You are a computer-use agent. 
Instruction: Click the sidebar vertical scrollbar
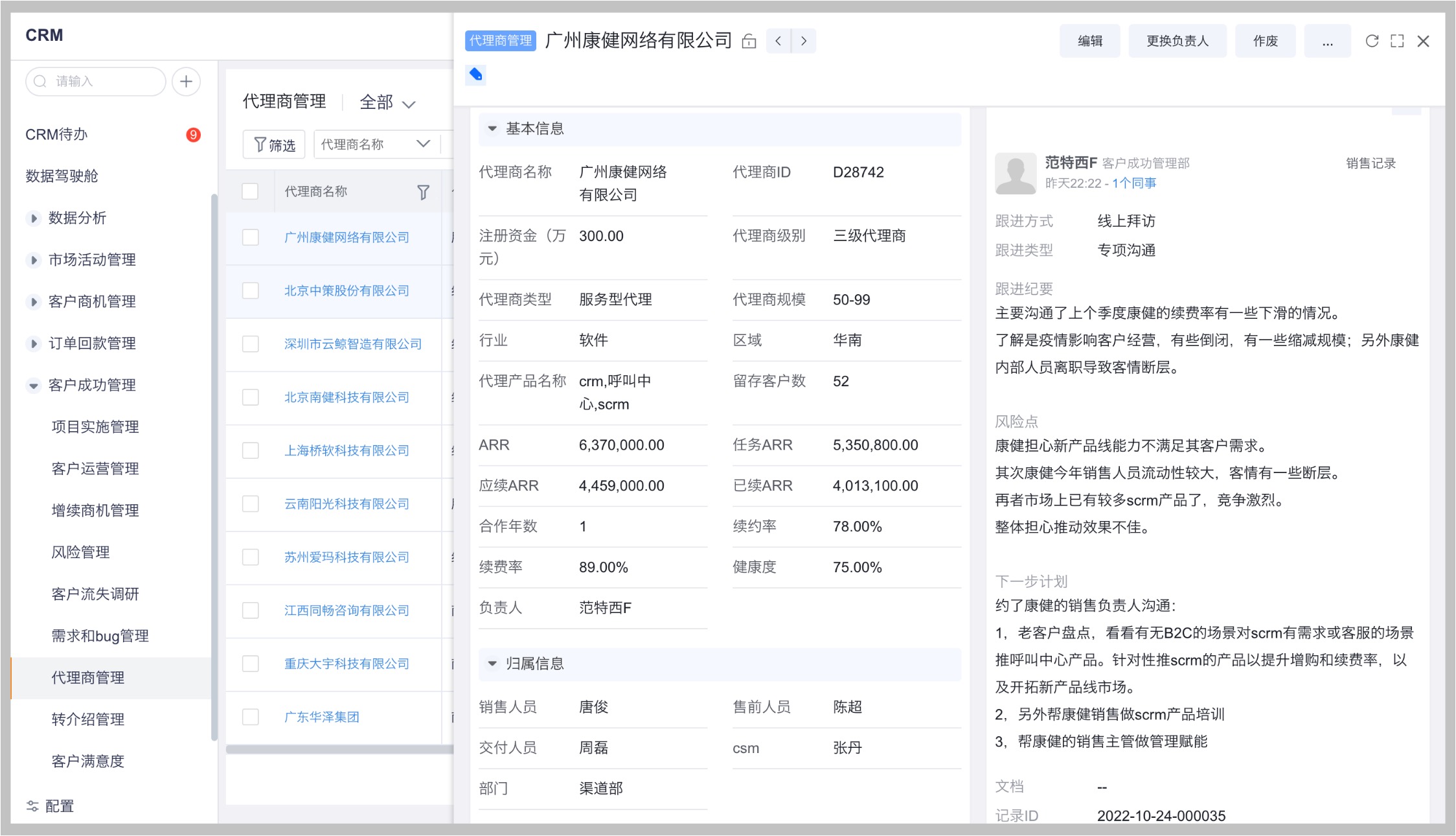(214, 467)
